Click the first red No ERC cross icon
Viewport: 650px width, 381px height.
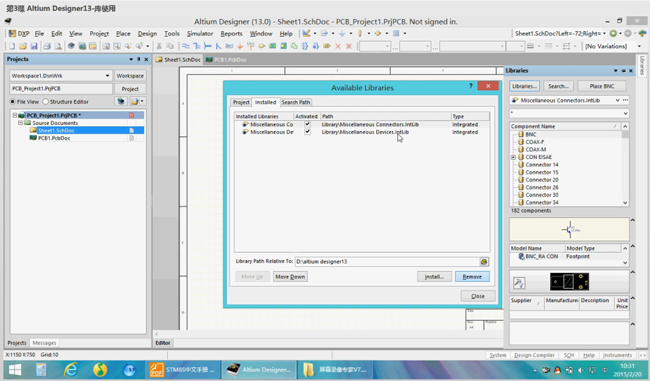click(x=338, y=46)
